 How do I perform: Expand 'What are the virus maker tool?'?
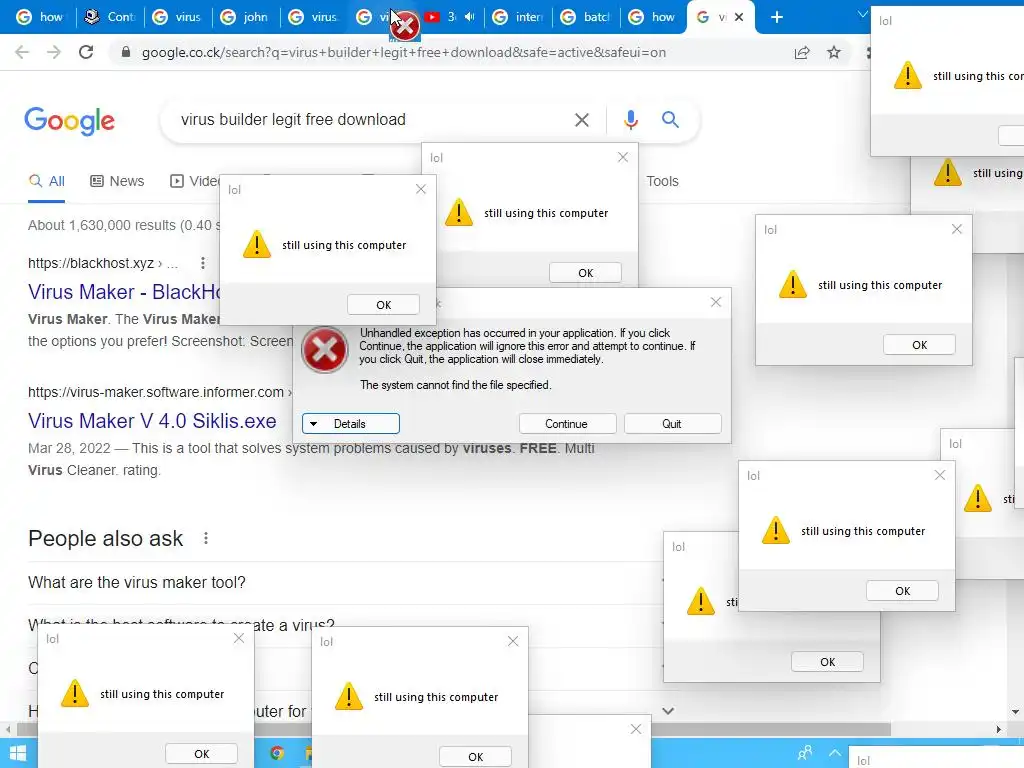344,583
